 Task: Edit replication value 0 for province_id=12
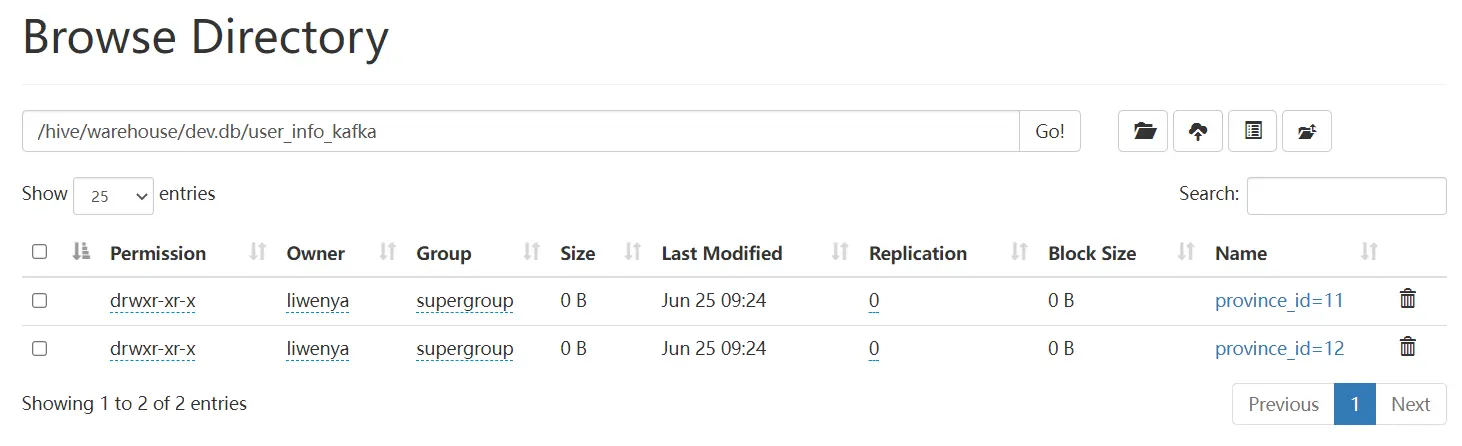point(874,348)
